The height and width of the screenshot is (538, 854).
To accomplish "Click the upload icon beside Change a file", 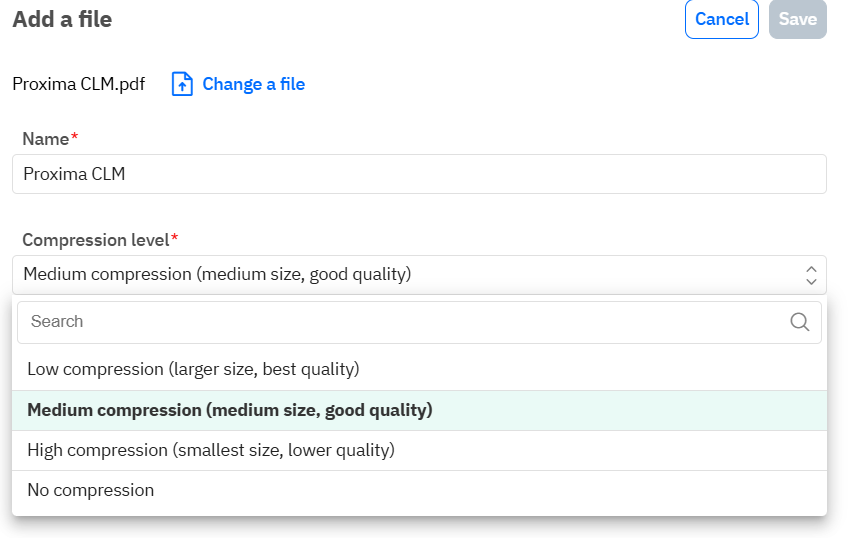I will (182, 84).
